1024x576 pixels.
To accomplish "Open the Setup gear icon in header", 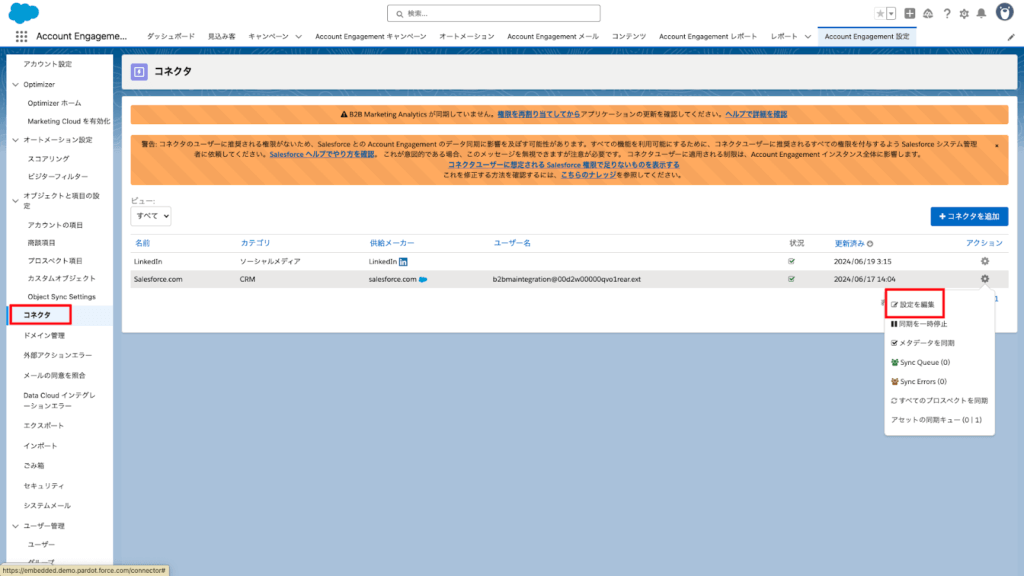I will click(x=962, y=14).
